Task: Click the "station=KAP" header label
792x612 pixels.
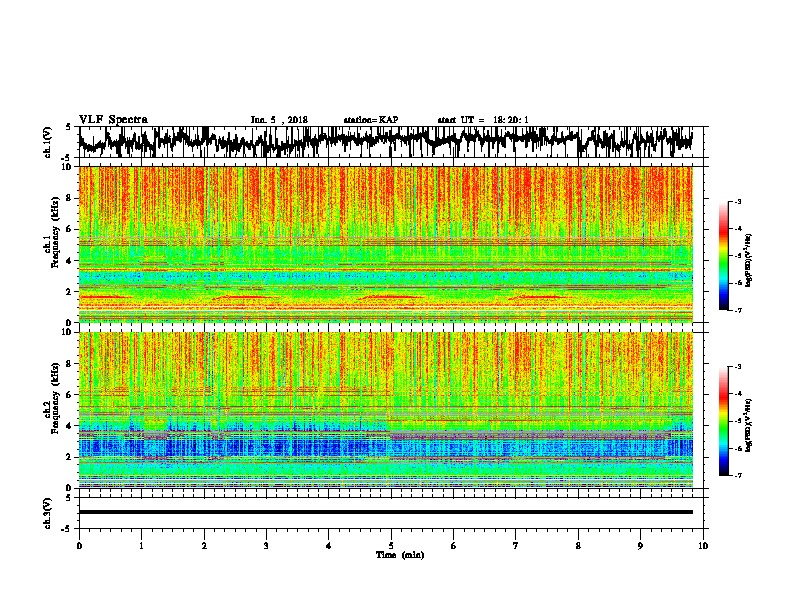Action: coord(371,120)
